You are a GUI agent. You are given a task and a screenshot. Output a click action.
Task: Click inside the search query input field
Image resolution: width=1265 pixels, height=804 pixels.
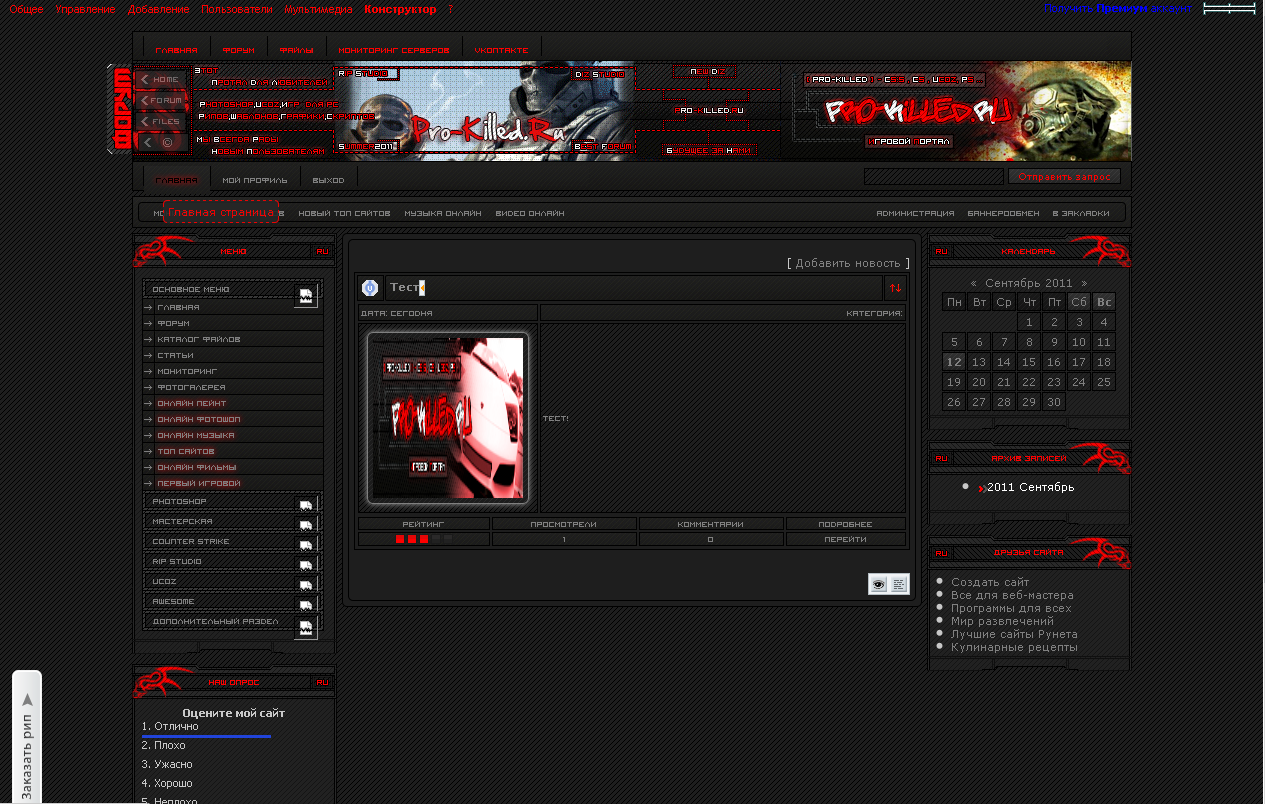933,176
